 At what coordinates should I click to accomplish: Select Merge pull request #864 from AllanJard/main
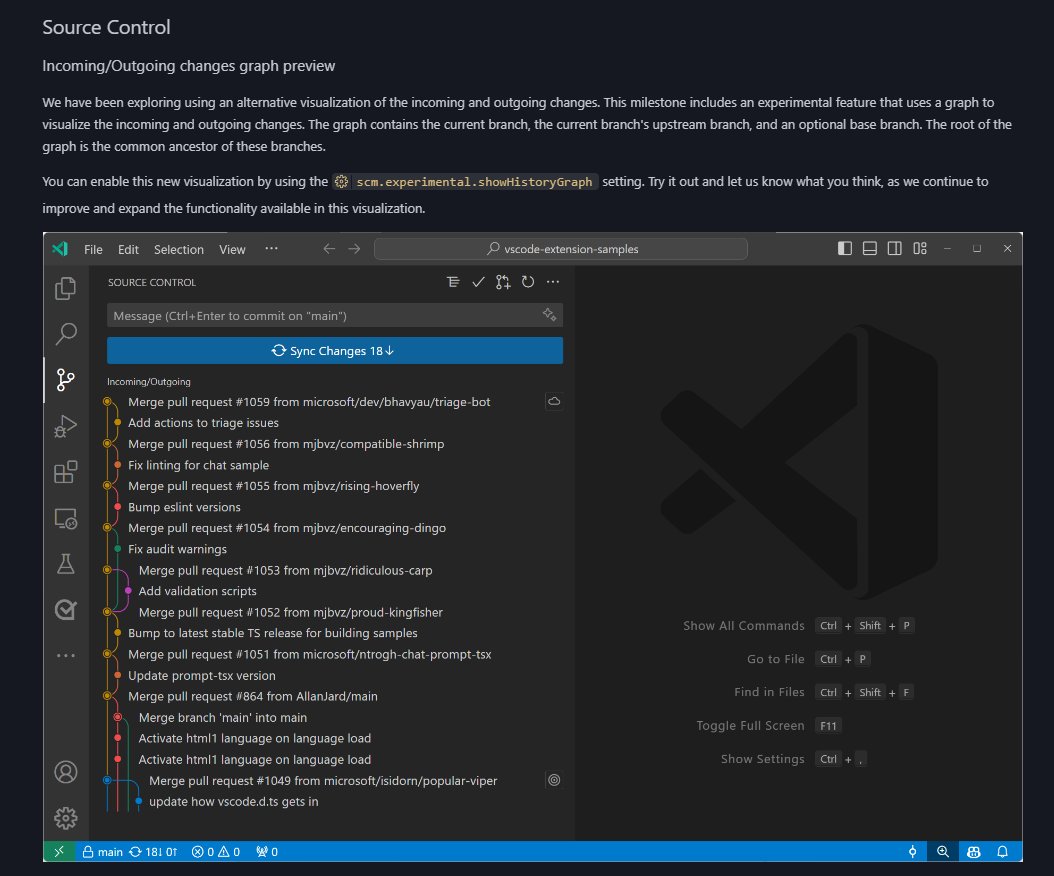tap(253, 696)
